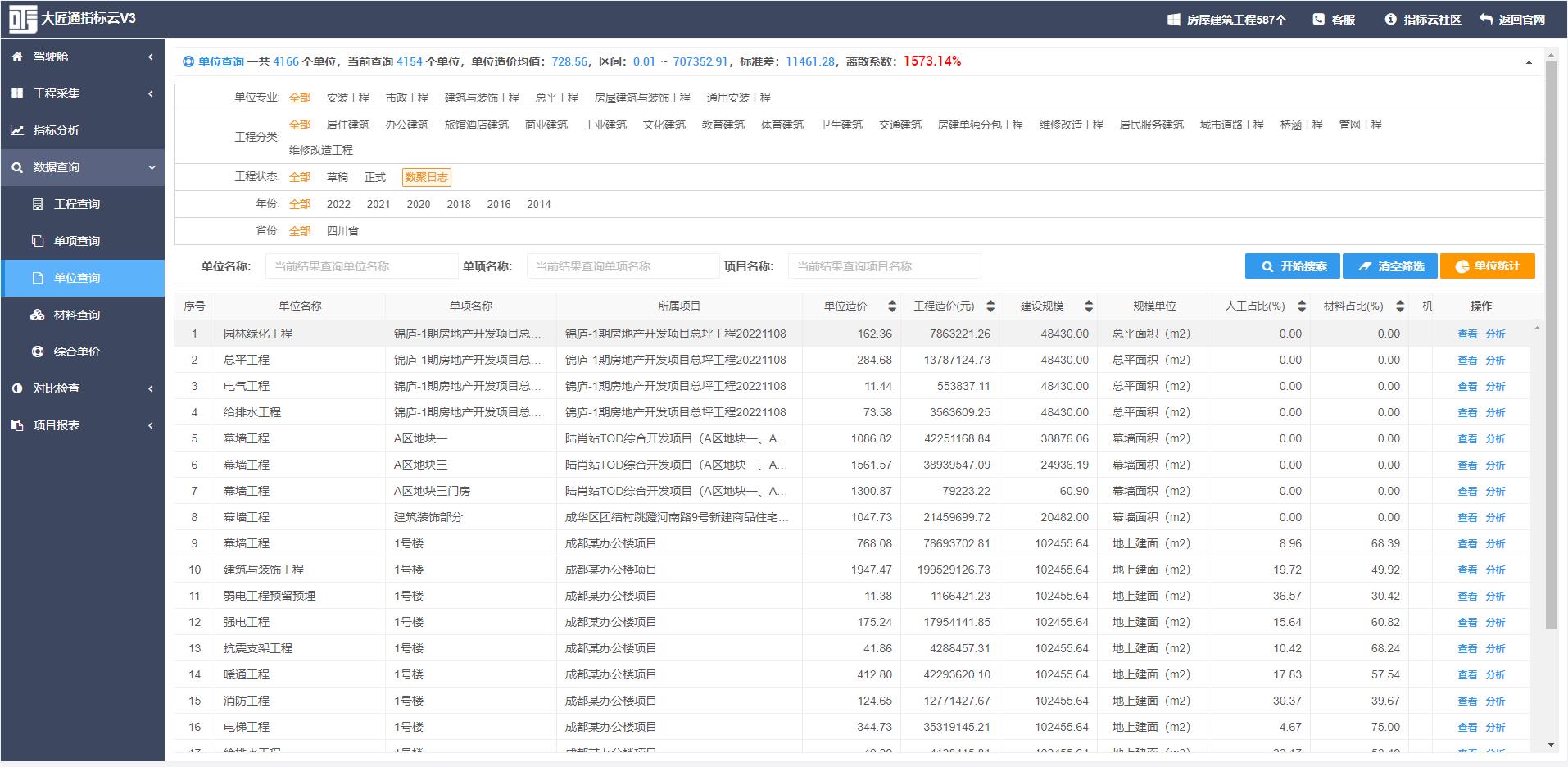This screenshot has width=1568, height=767.
Task: Expand the 工程采集 menu chevron
Action: [x=151, y=93]
